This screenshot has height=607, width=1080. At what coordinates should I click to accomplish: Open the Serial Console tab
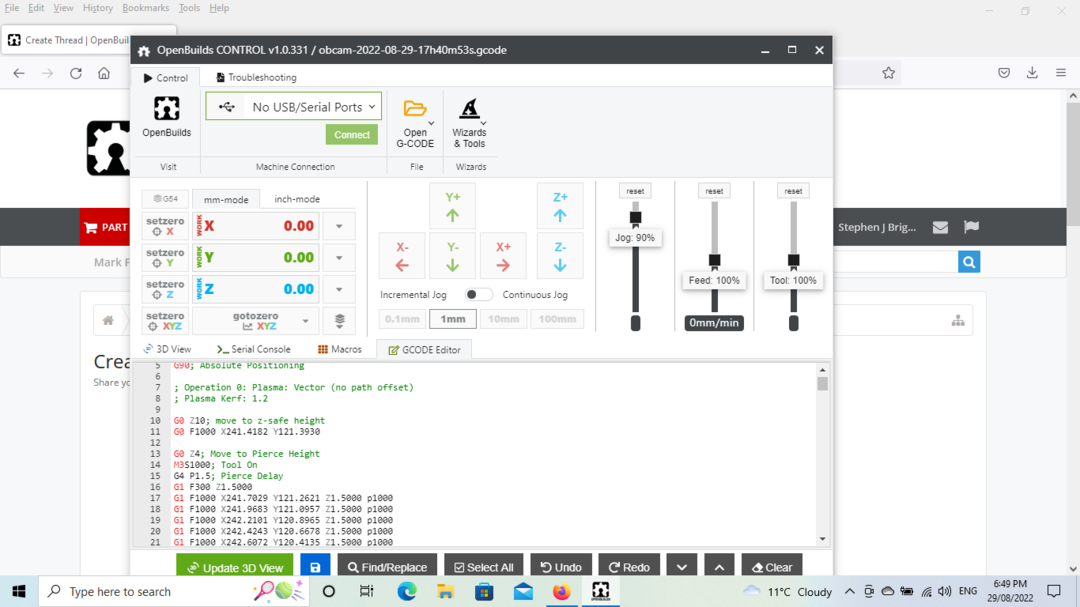pos(253,349)
